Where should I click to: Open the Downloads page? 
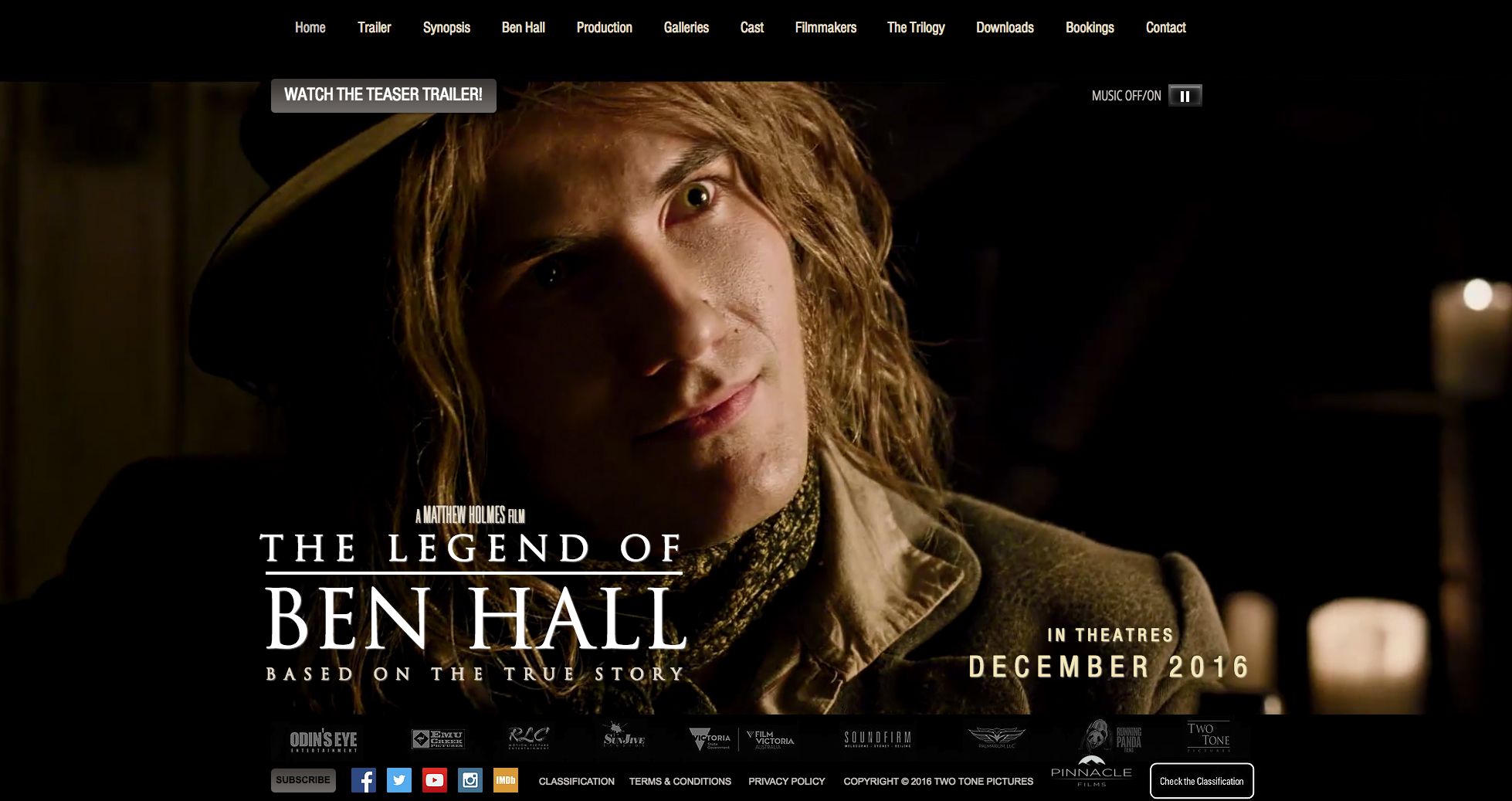click(x=1005, y=28)
